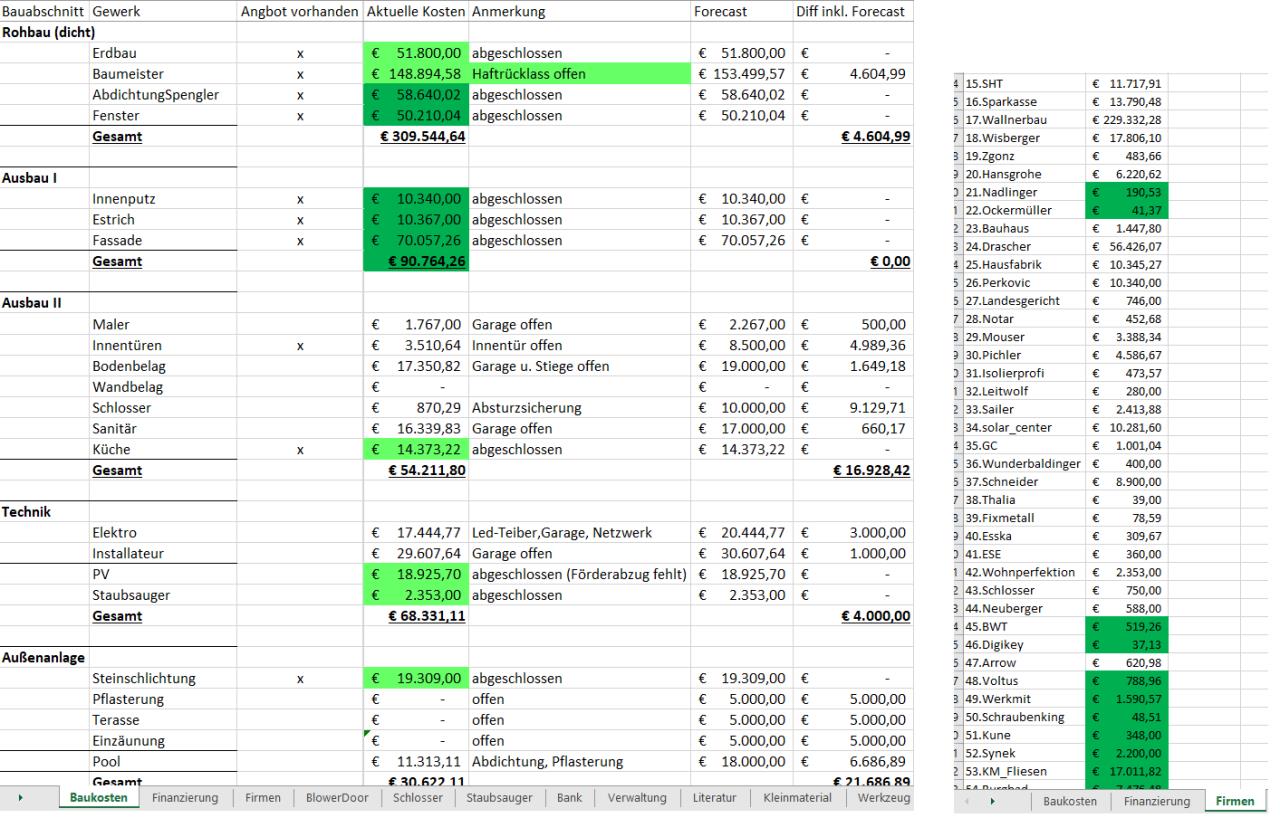Select the Innenputz x mark in Angbot column

point(300,199)
